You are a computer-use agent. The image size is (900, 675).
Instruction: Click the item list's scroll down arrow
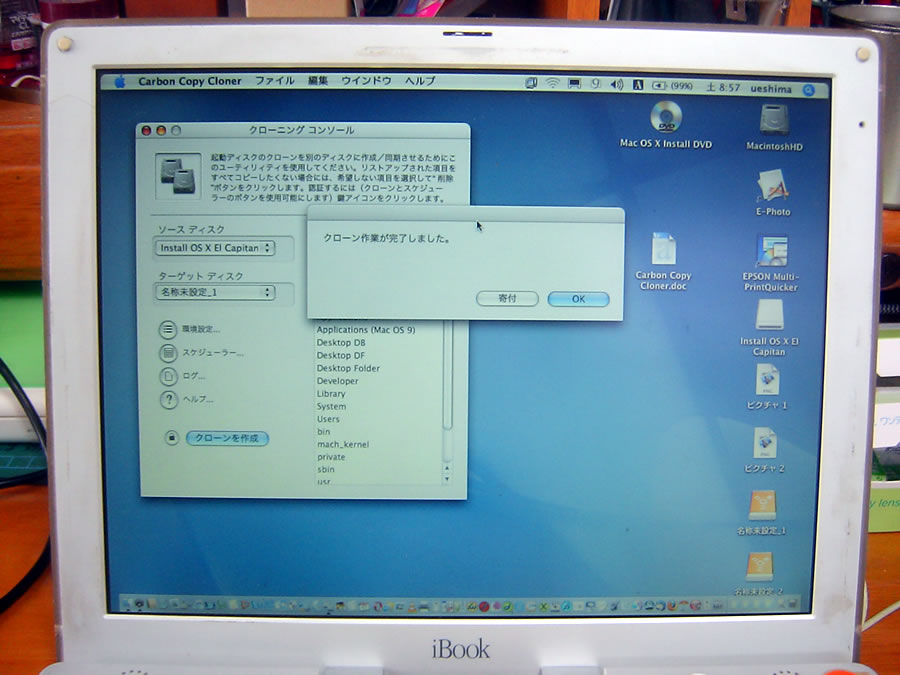447,479
